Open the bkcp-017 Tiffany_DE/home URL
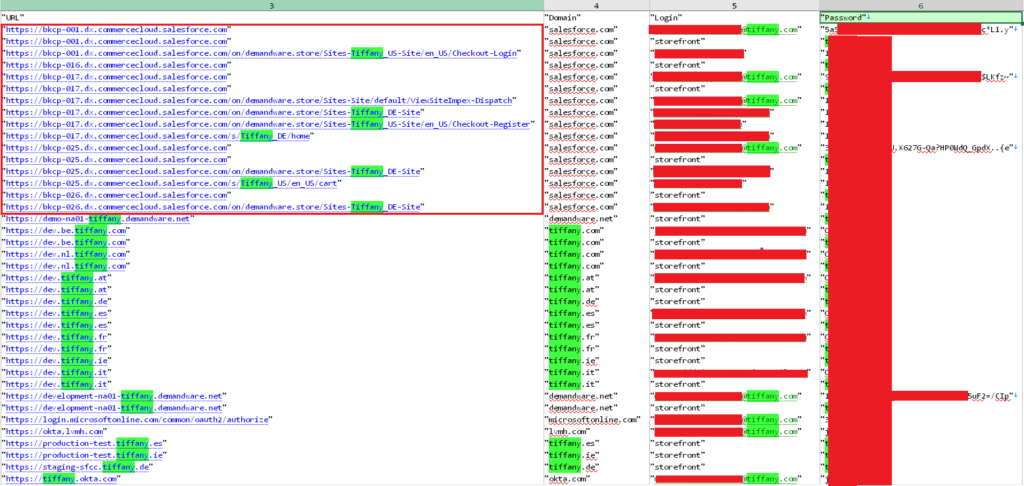1024x486 pixels. pos(158,136)
